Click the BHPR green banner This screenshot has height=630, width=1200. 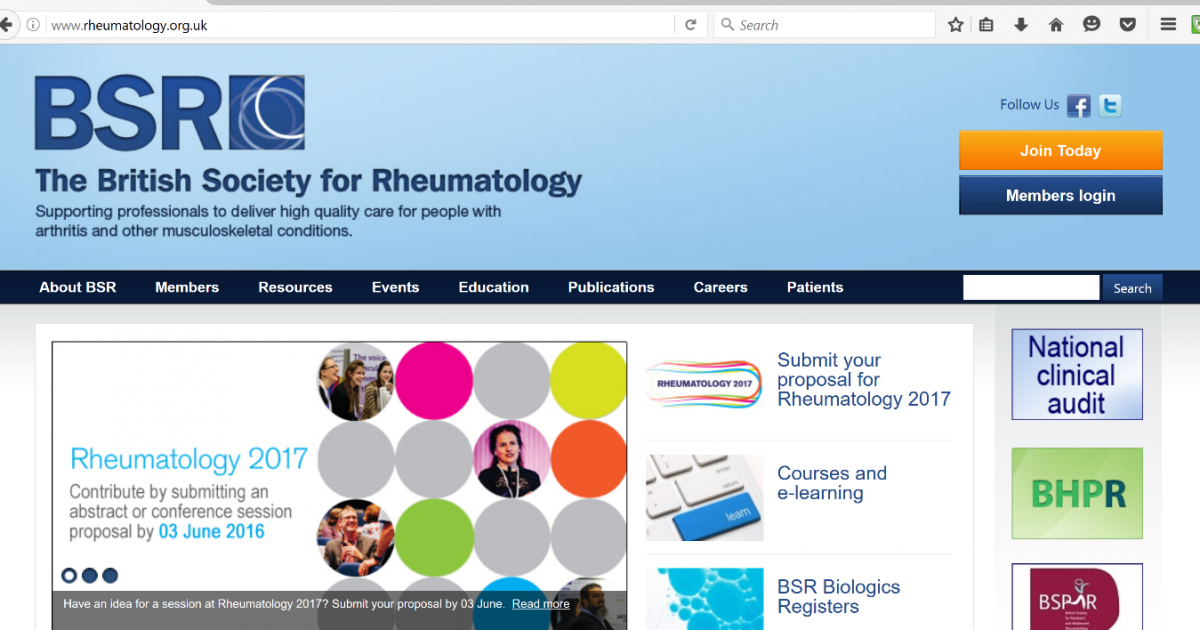(1077, 493)
